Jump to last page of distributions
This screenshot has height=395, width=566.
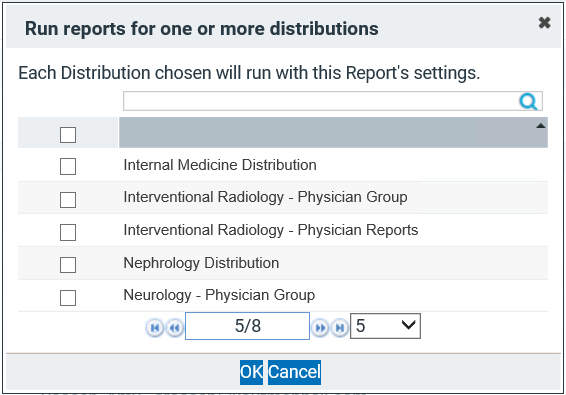pyautogui.click(x=340, y=327)
